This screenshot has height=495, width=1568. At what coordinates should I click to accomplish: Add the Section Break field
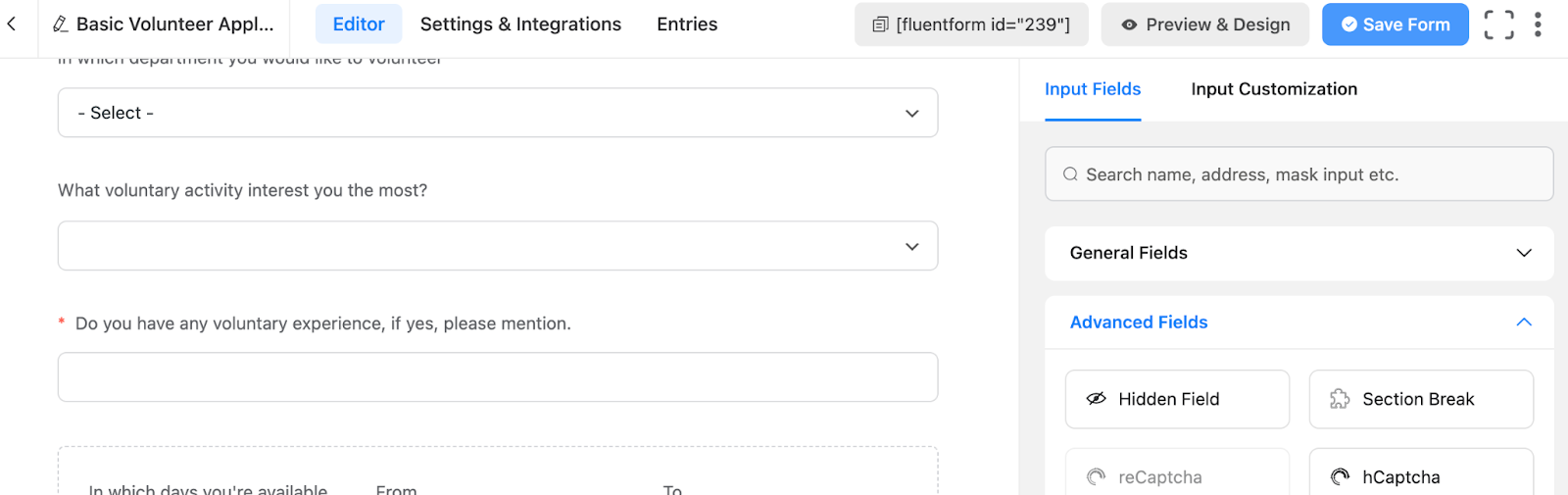tap(1421, 399)
